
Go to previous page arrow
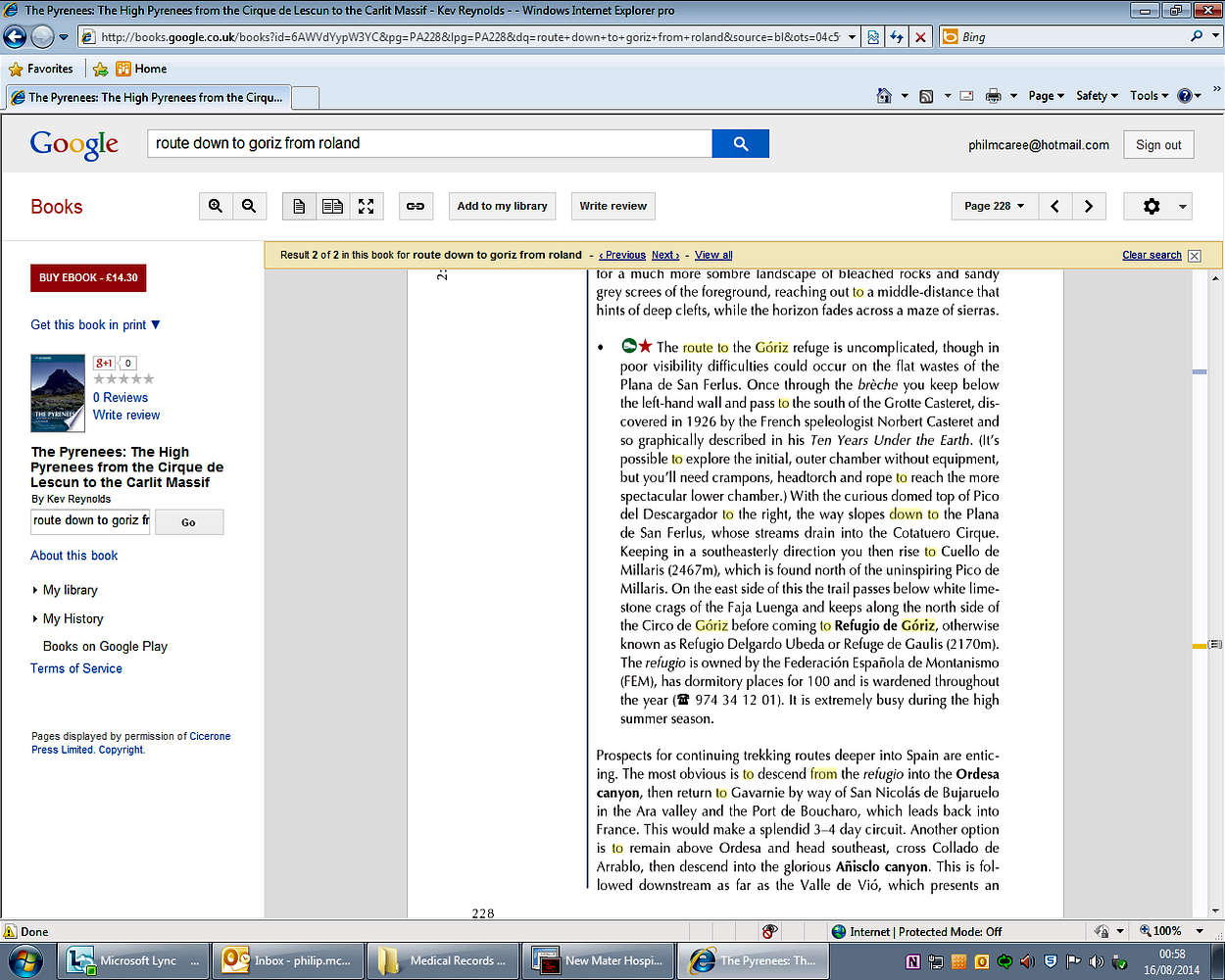[1054, 206]
